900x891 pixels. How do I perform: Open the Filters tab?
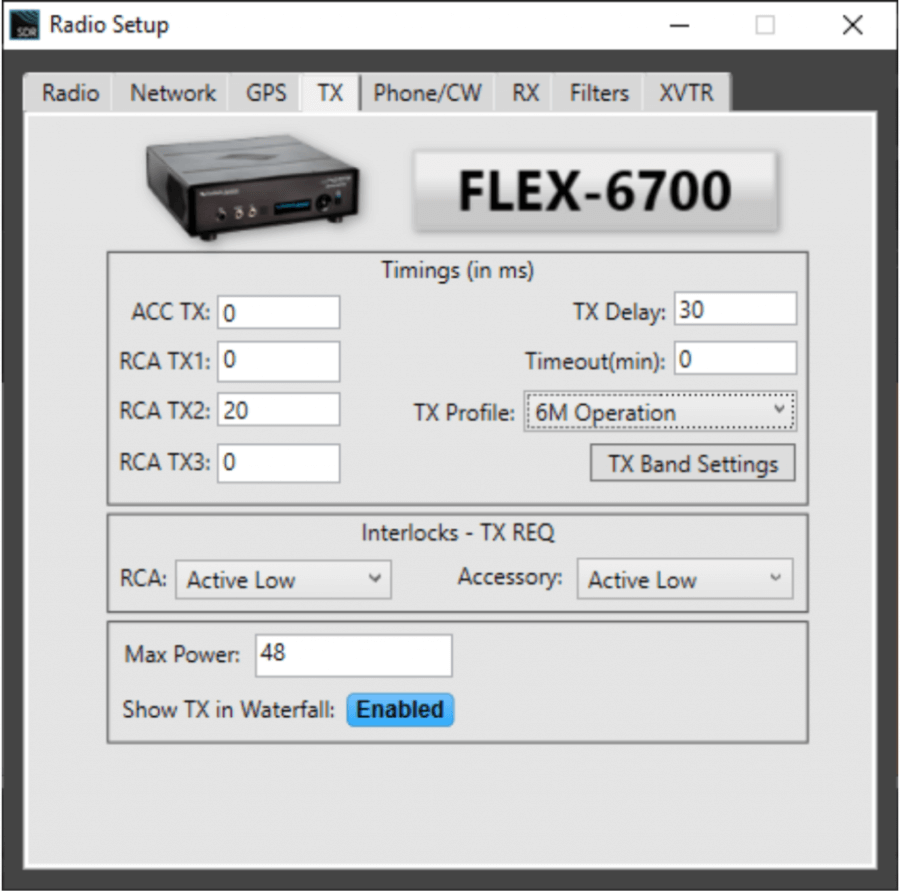point(597,92)
